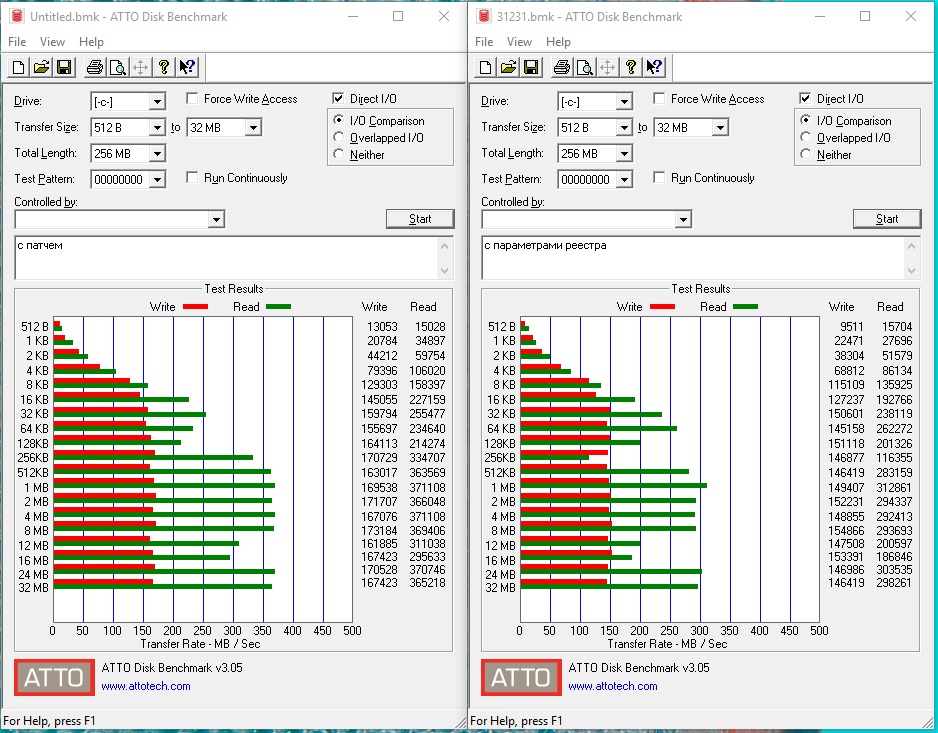The width and height of the screenshot is (938, 733).
Task: Open www.attotech.com link in right window
Action: point(613,686)
